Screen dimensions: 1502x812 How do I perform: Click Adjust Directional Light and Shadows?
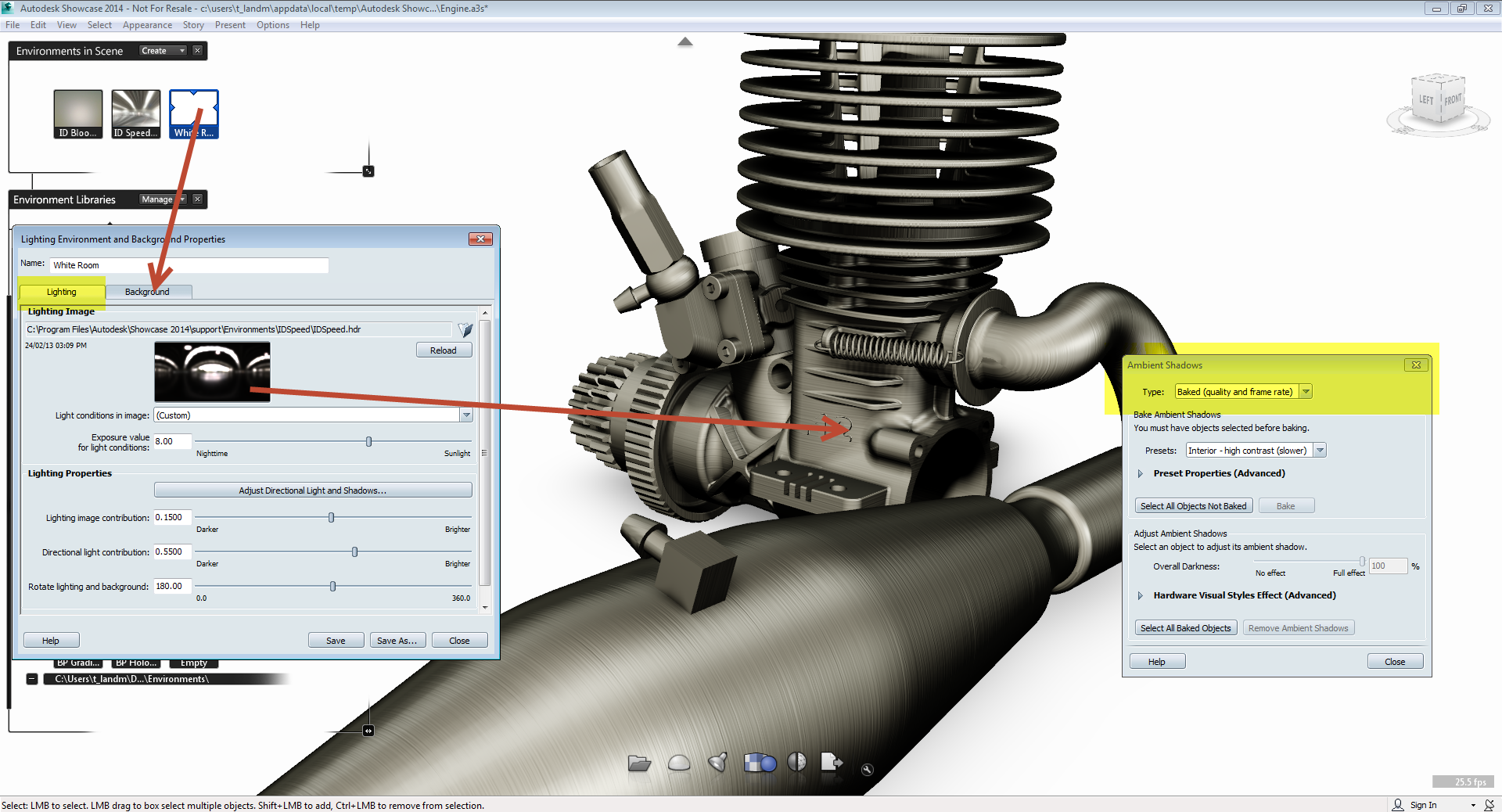coord(312,490)
